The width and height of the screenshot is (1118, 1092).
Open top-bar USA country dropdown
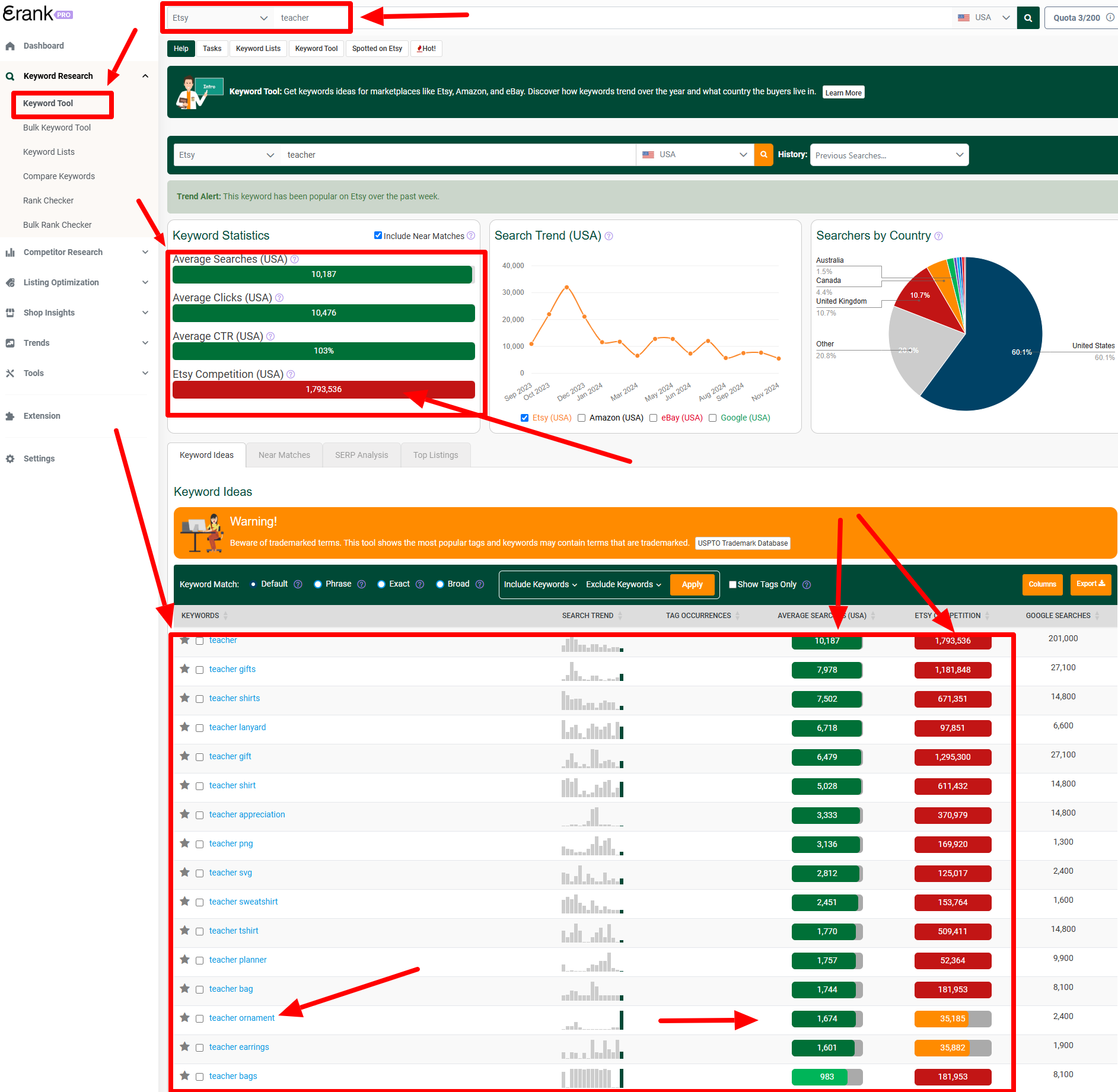tap(983, 18)
